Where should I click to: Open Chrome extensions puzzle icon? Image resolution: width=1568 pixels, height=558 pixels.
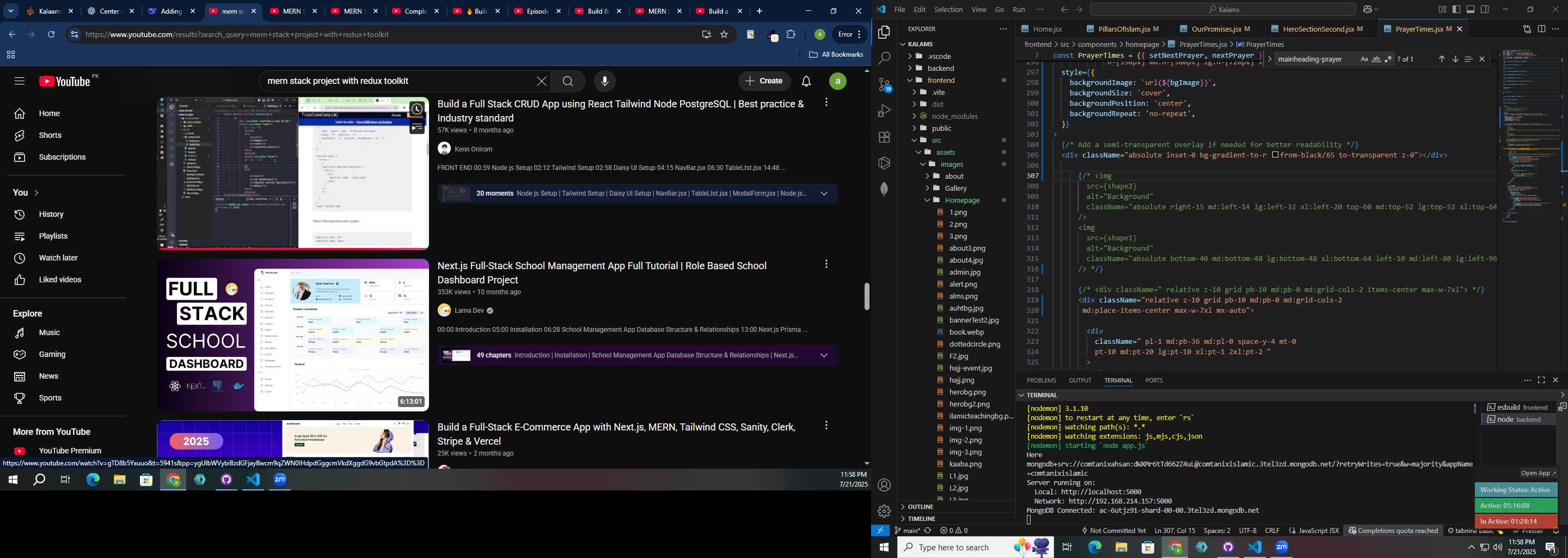791,35
